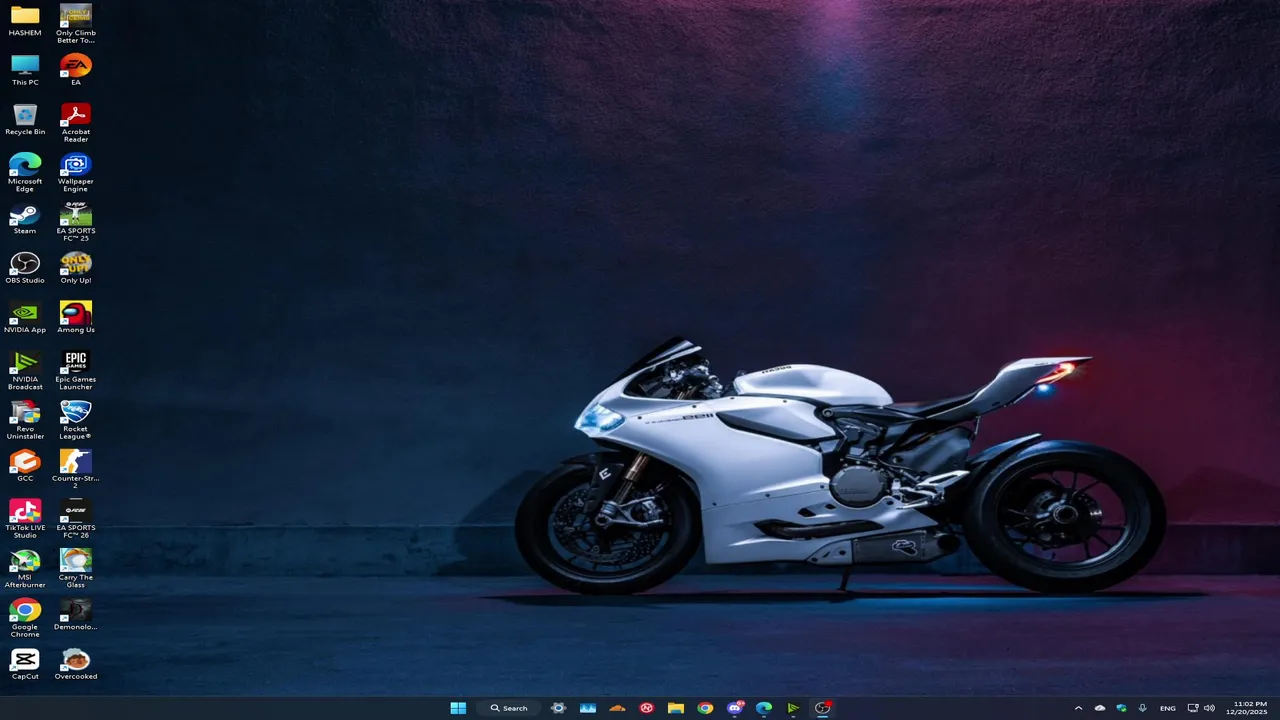
Task: Select the EA SPORTS FC 26 shortcut
Action: [x=76, y=519]
